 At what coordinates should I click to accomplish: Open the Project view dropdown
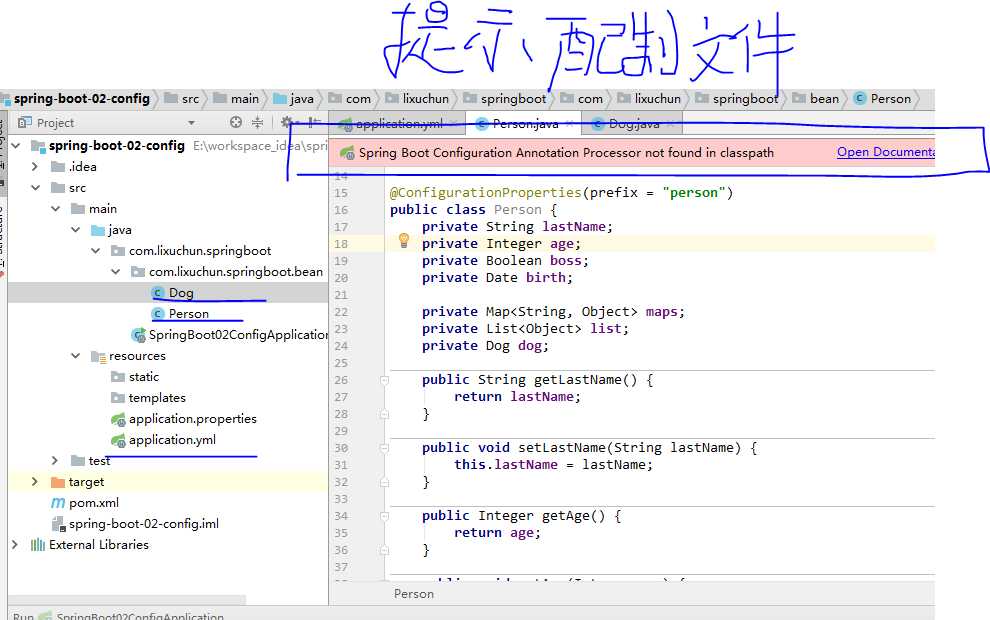(x=191, y=122)
